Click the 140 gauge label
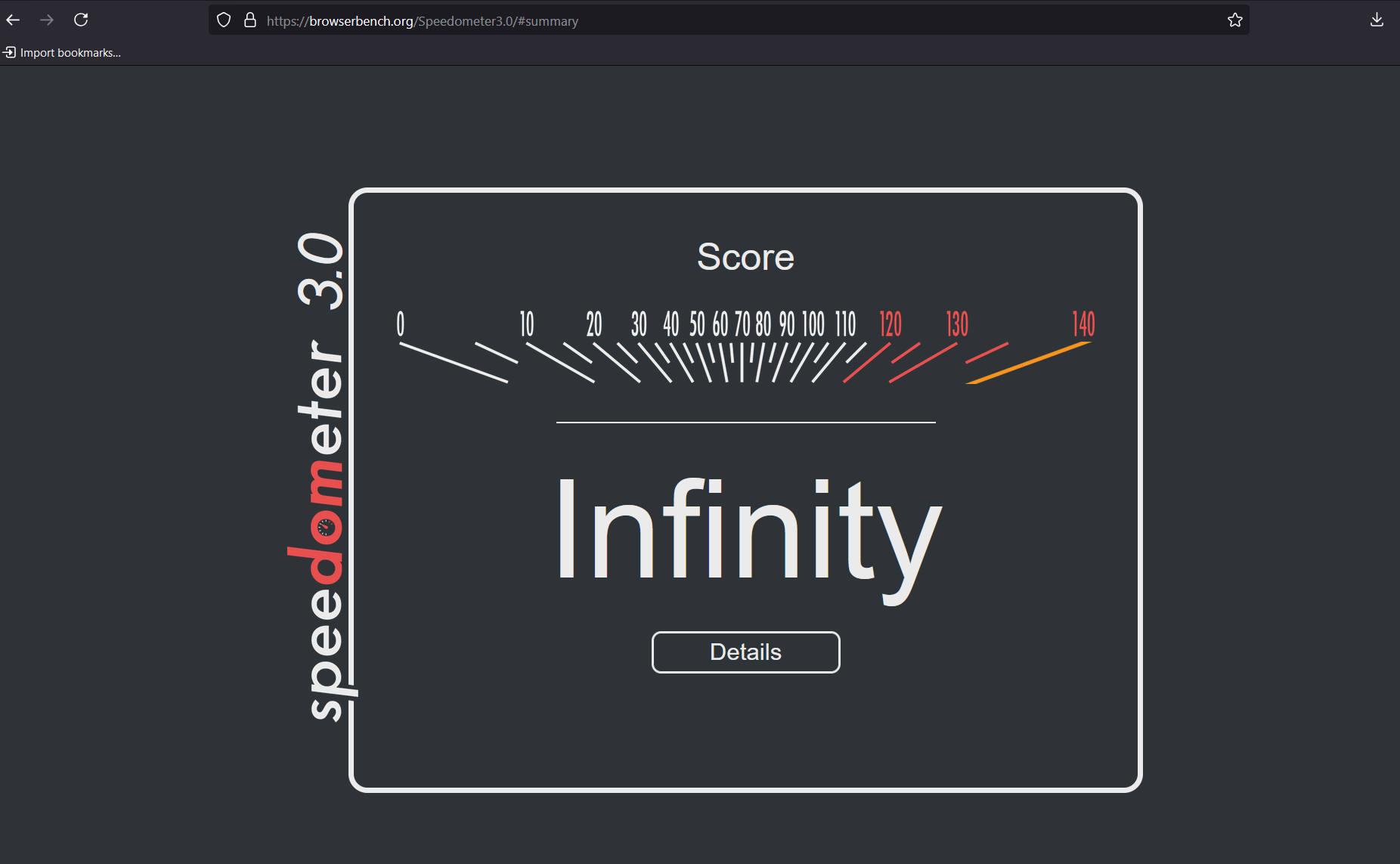 [x=1084, y=324]
